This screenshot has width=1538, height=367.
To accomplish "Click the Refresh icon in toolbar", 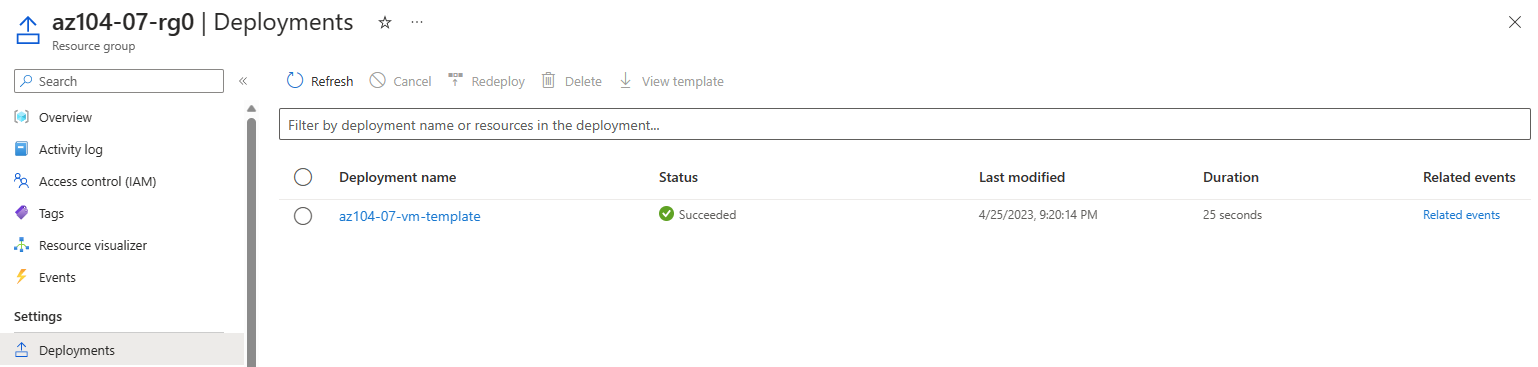I will pyautogui.click(x=295, y=81).
